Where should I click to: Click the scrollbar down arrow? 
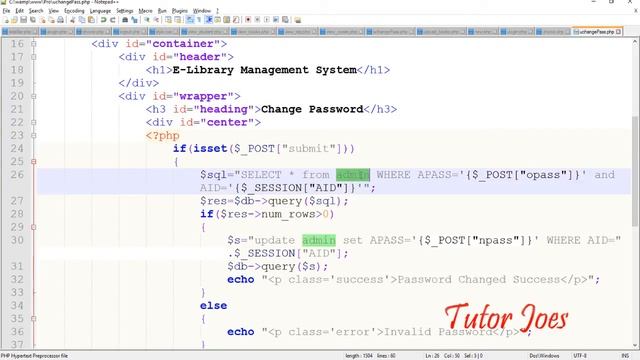click(x=635, y=345)
